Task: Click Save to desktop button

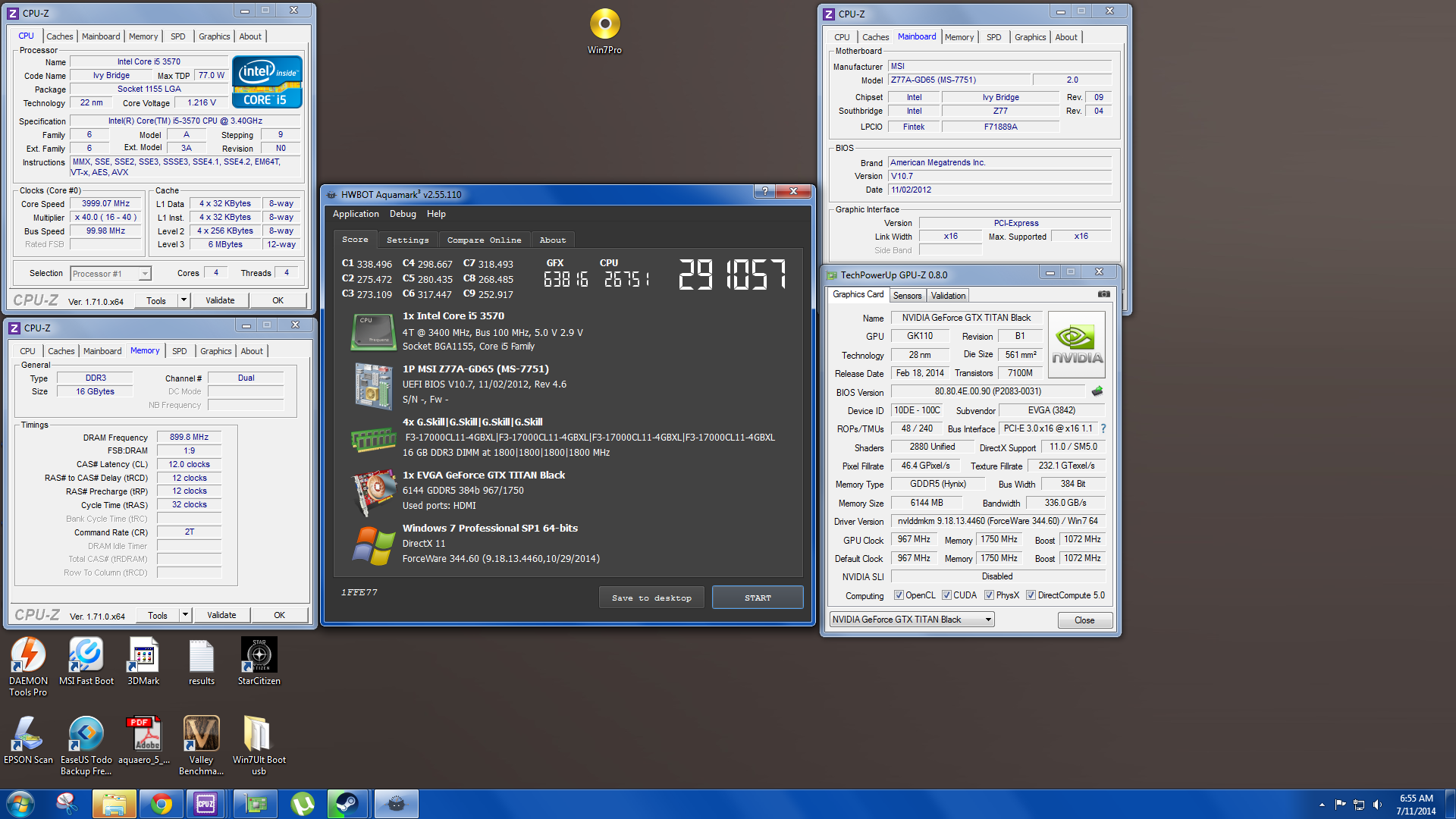Action: click(x=651, y=598)
